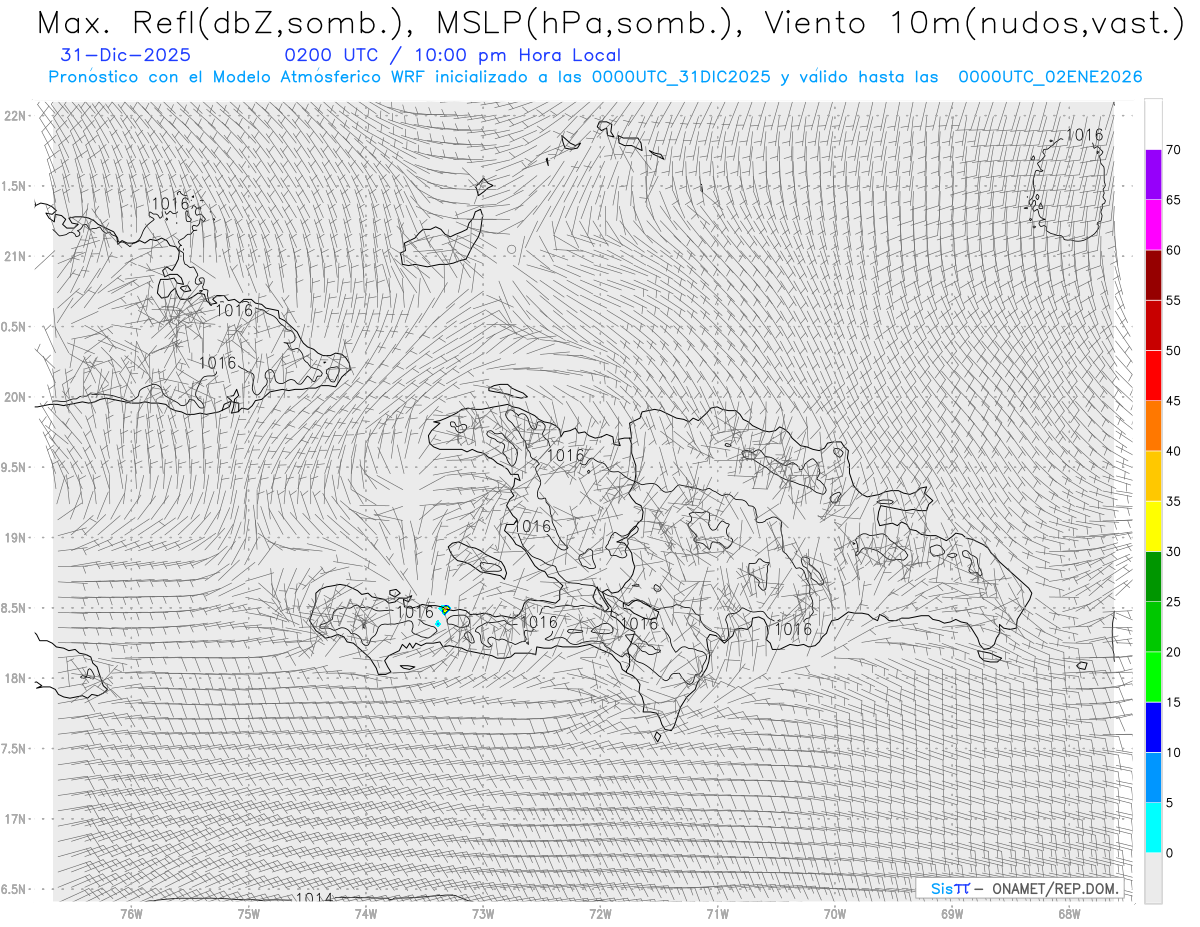Click the light blue 5-10 dBZ colorbar segment
This screenshot has height=927, width=1200.
tap(1153, 777)
